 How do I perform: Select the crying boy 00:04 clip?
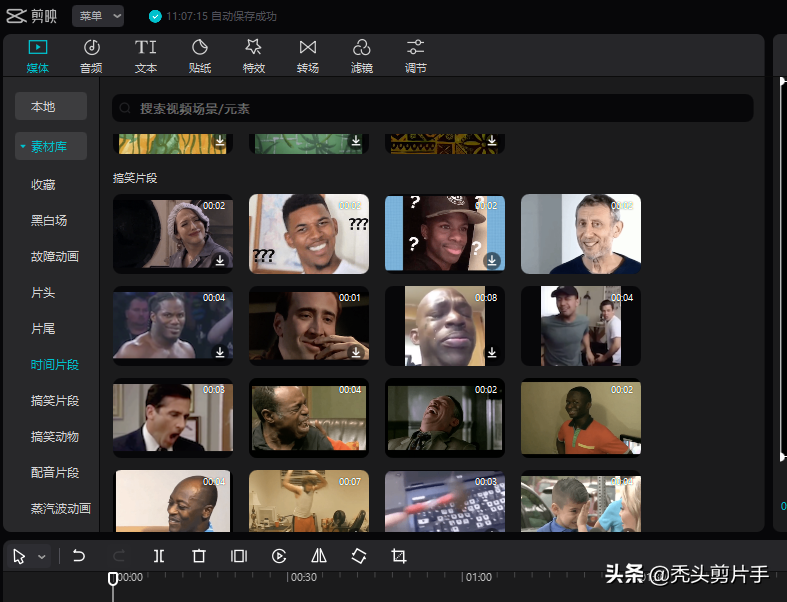(581, 501)
